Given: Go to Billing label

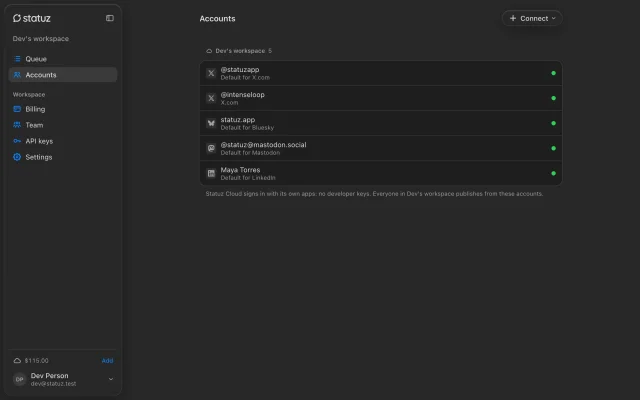Looking at the screenshot, I should coord(35,109).
